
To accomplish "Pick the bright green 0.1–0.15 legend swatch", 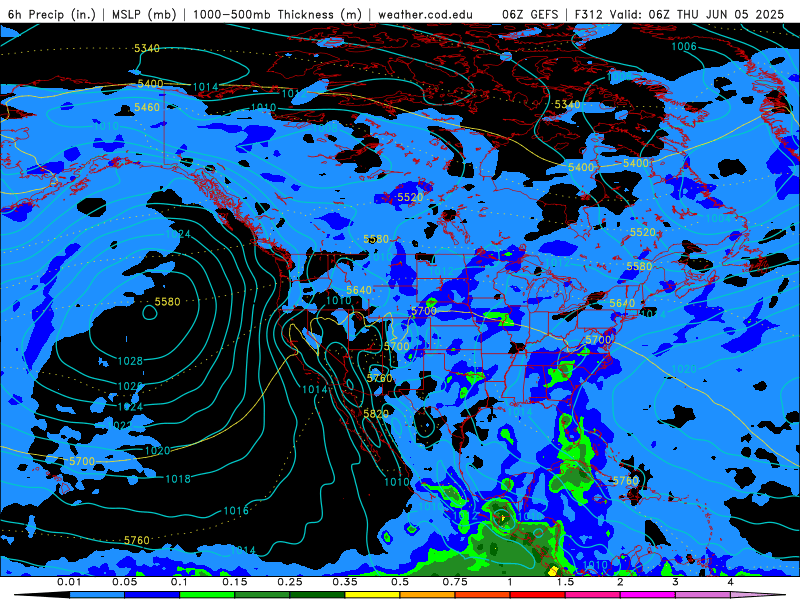I will click(207, 595).
